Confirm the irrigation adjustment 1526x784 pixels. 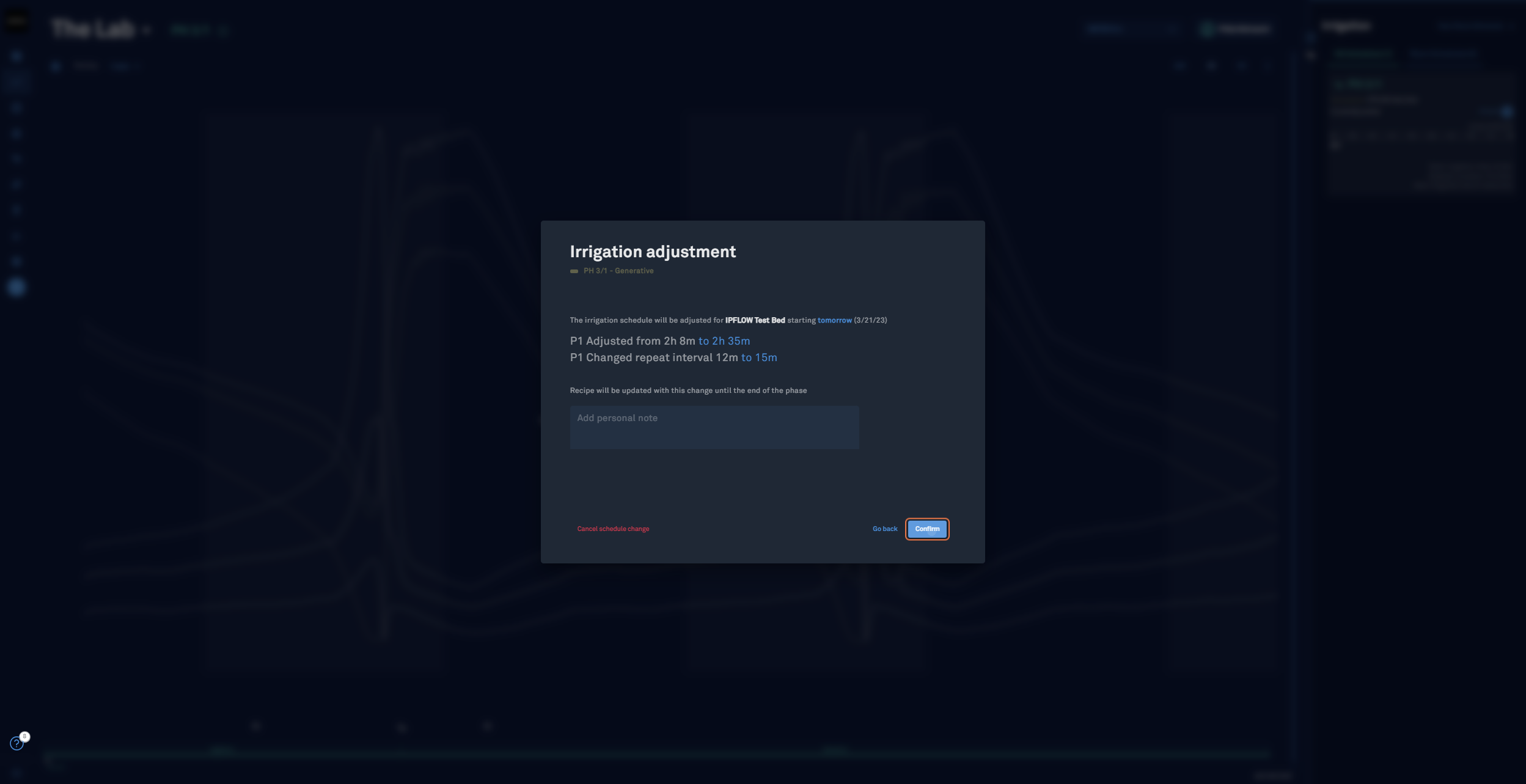(926, 529)
